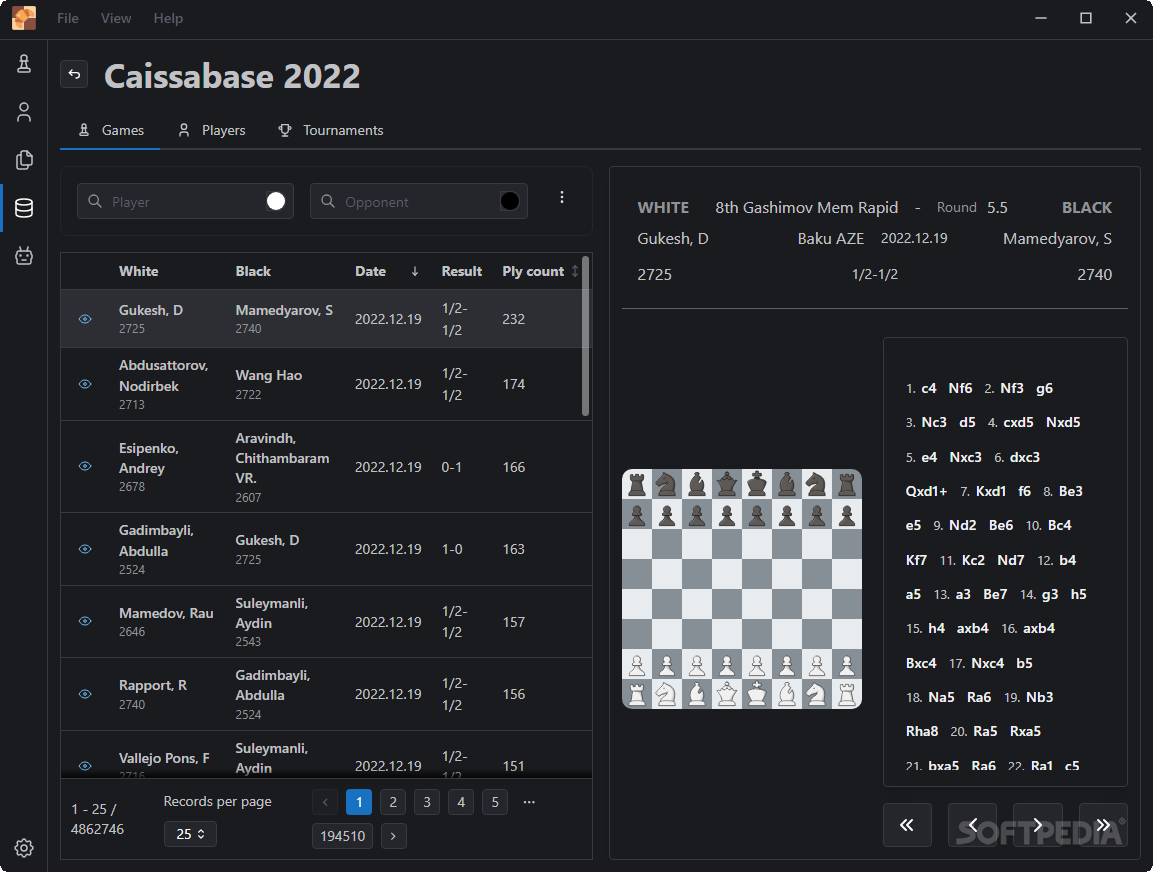Click the application logo icon
The width and height of the screenshot is (1153, 872).
click(24, 18)
